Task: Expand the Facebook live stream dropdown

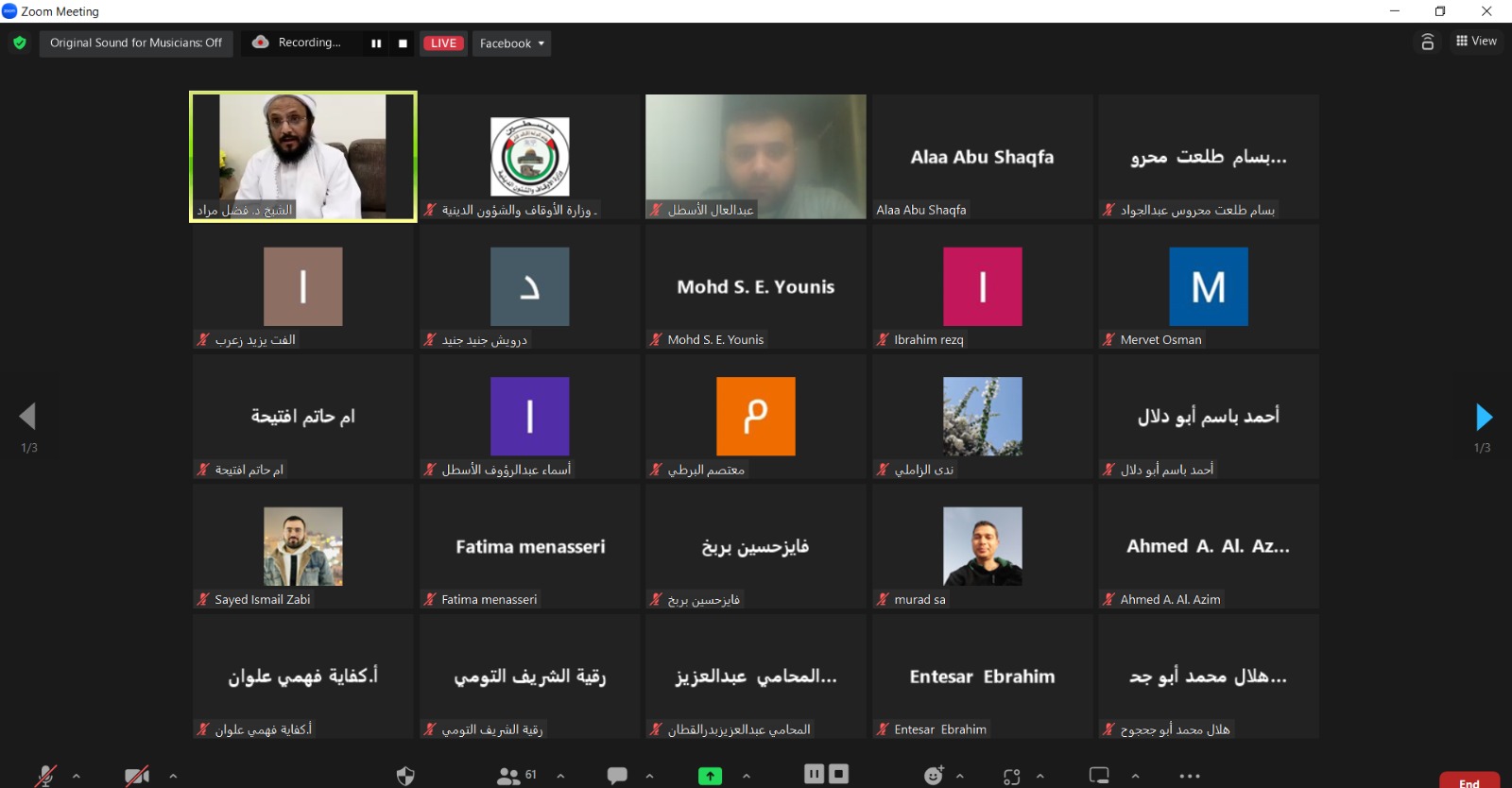Action: (x=511, y=43)
